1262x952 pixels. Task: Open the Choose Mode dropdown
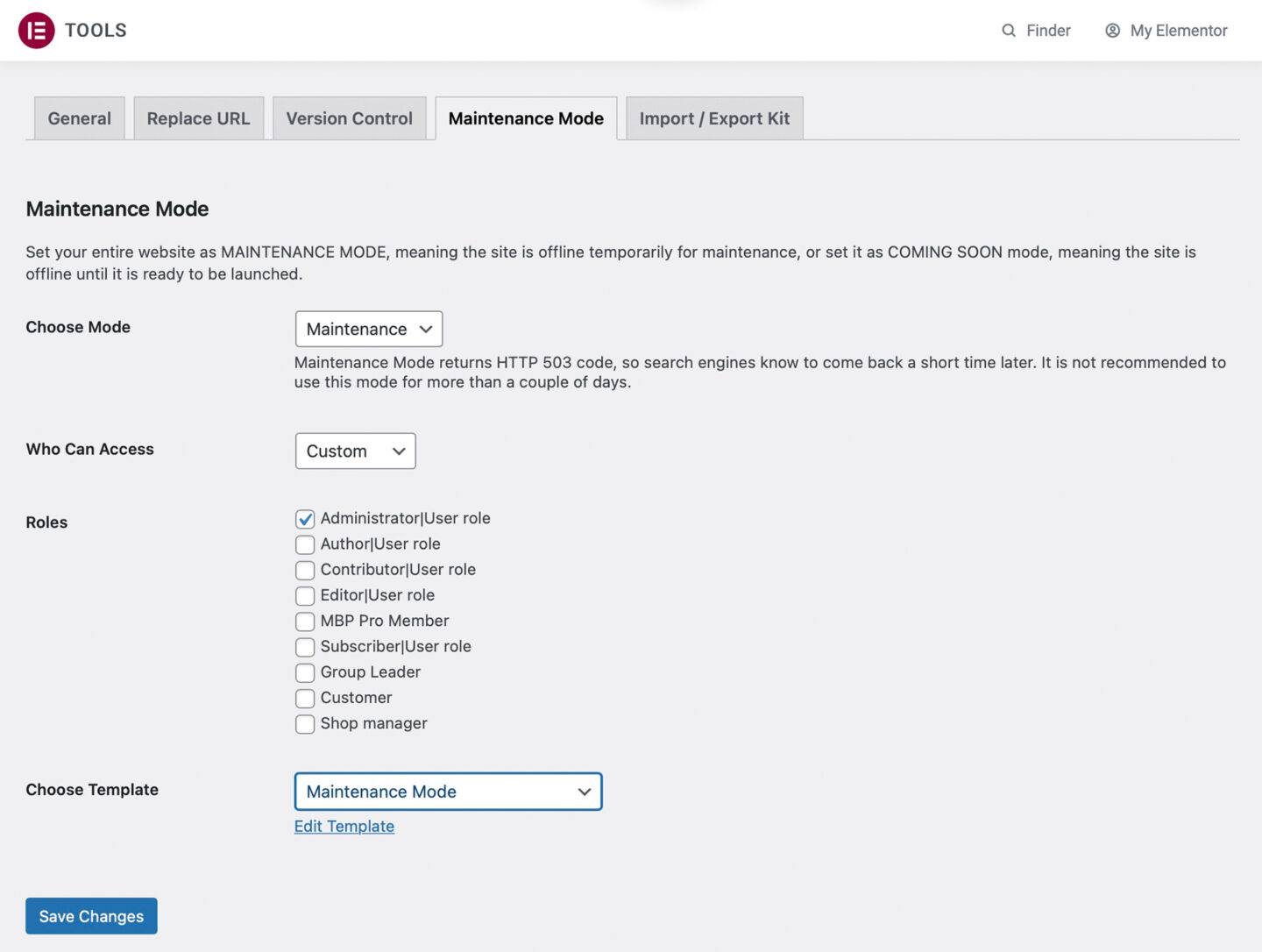pos(369,329)
